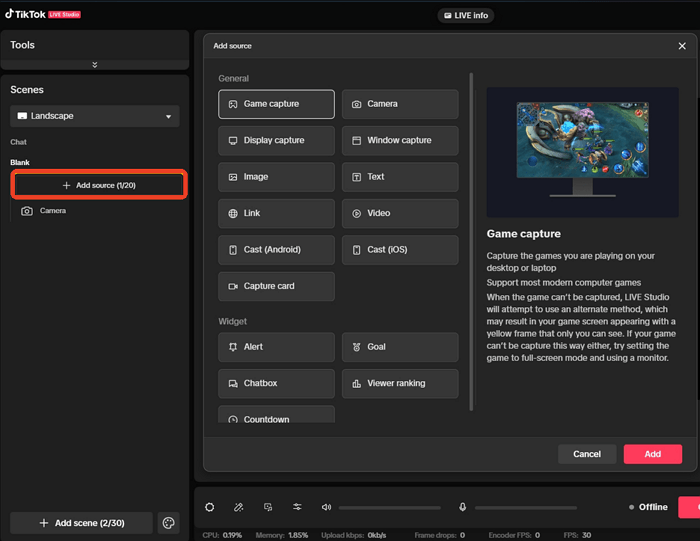This screenshot has width=700, height=541.
Task: Select the Chat scene
Action: tap(18, 142)
